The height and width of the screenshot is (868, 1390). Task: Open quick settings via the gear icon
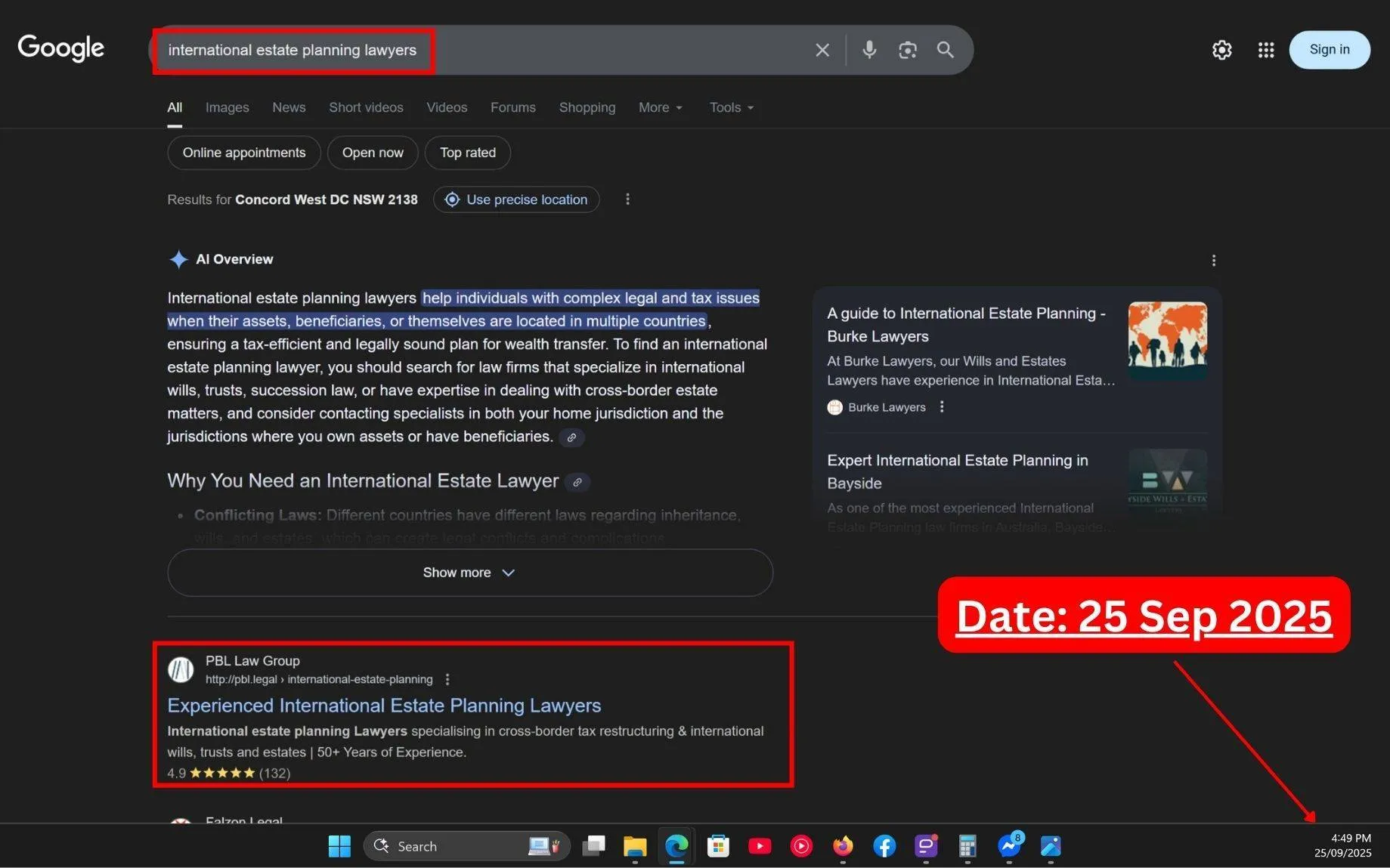point(1221,50)
